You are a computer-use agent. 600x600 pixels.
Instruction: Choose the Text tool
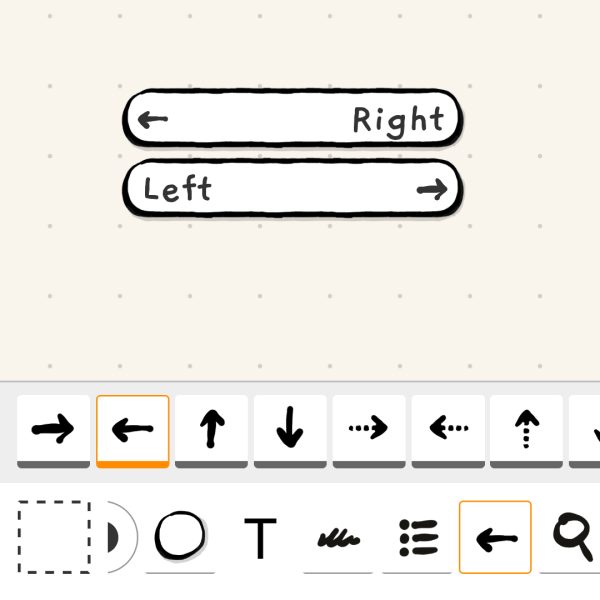pos(261,538)
